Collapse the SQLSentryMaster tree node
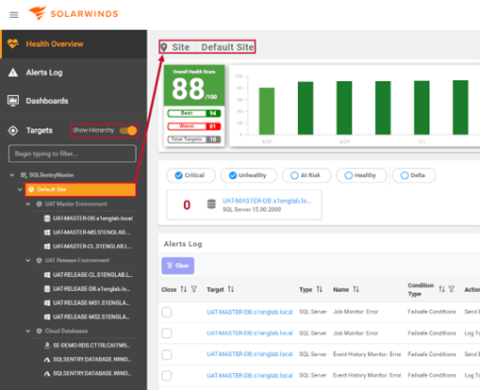480x390 pixels. [x=12, y=175]
